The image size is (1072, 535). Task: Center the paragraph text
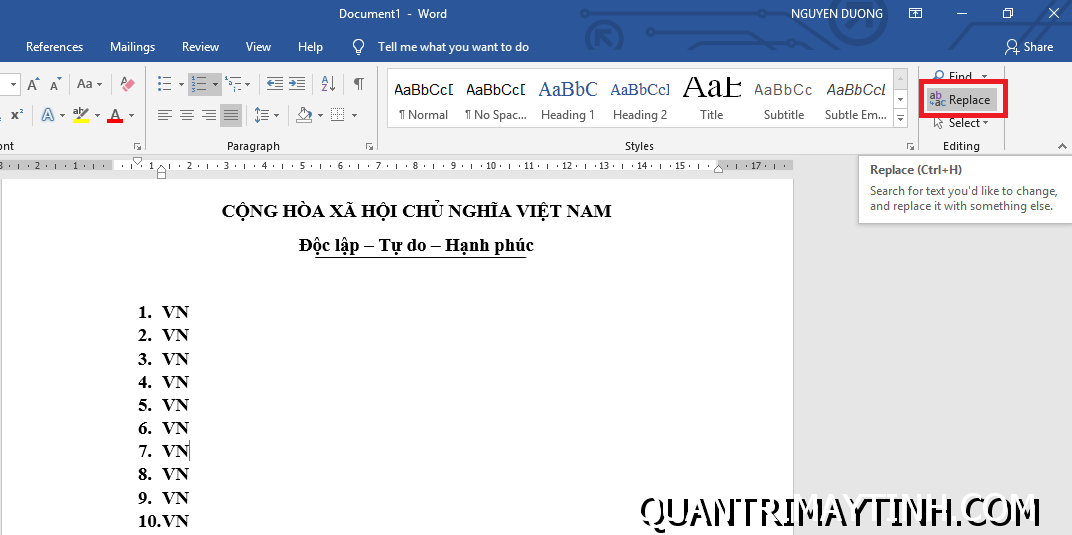[187, 115]
